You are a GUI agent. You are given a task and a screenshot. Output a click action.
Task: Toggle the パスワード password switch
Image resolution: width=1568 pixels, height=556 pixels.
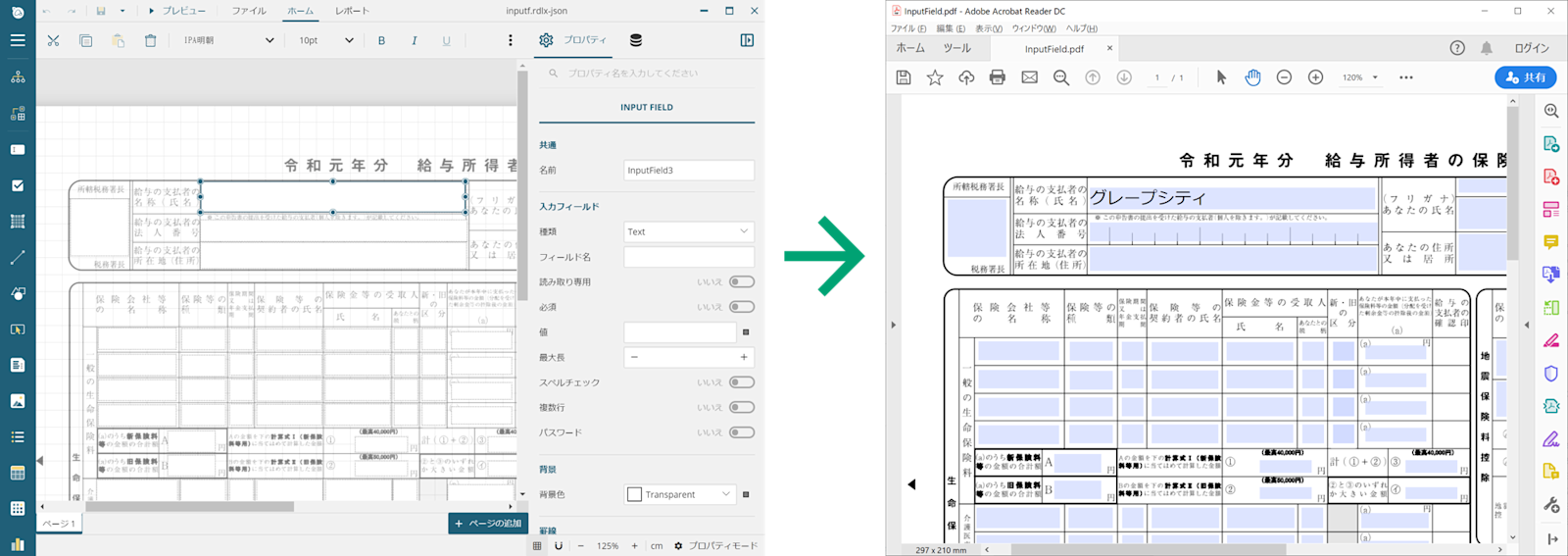[742, 432]
